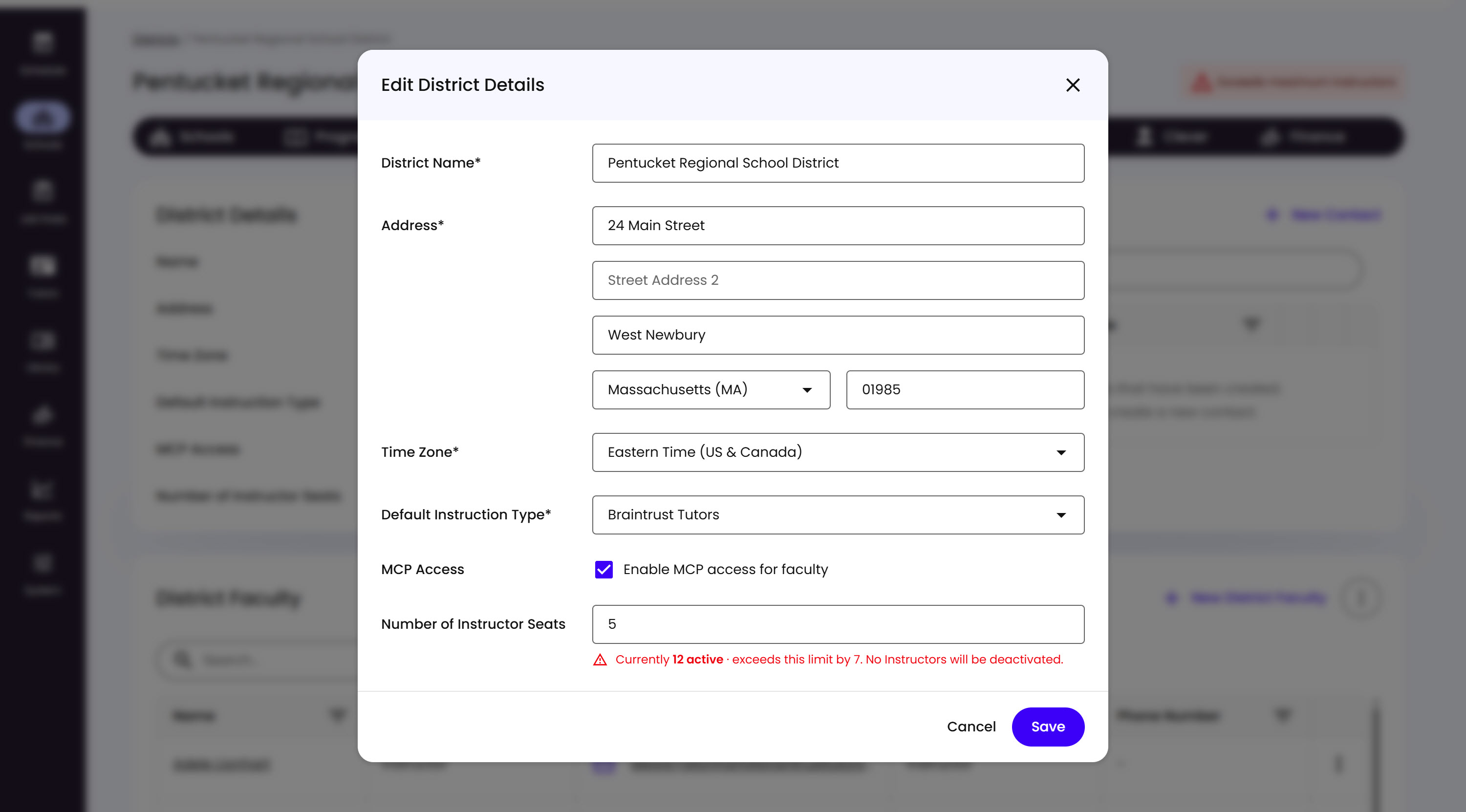Click the 'Default Instruction Type*' label
This screenshot has width=1466, height=812.
tap(466, 514)
